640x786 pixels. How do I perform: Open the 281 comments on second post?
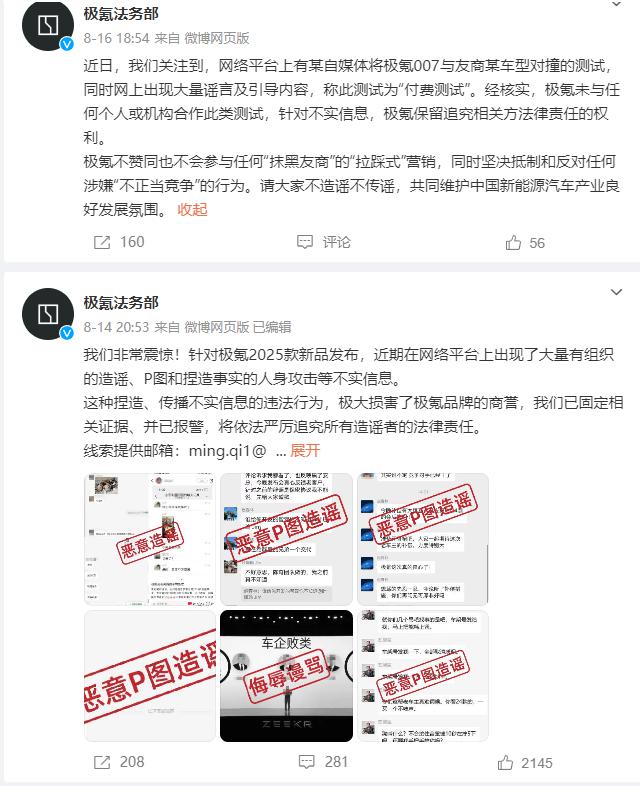pyautogui.click(x=323, y=762)
